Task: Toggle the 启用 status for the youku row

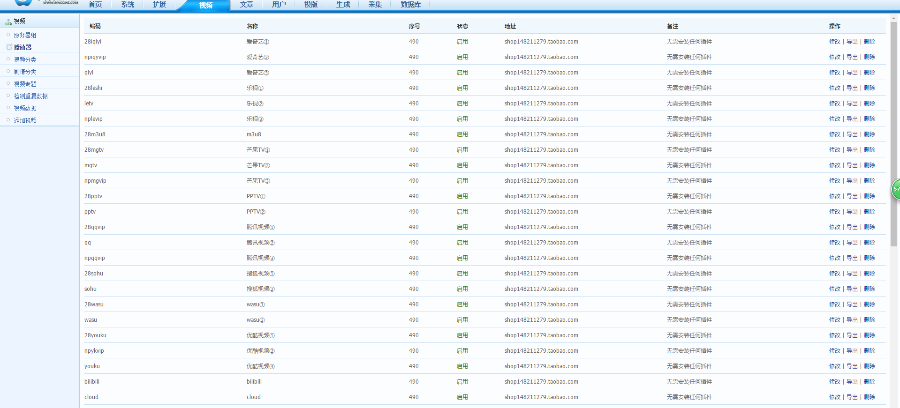Action: [x=462, y=366]
